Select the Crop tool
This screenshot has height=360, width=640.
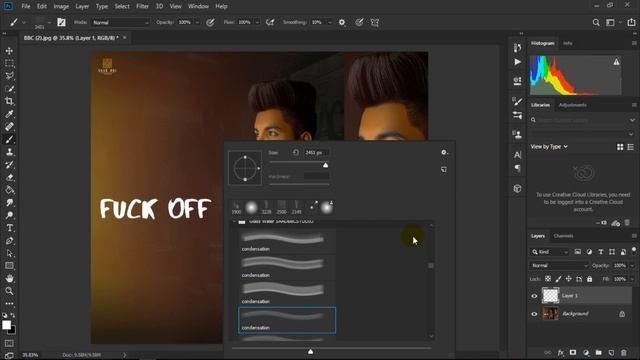(x=9, y=101)
